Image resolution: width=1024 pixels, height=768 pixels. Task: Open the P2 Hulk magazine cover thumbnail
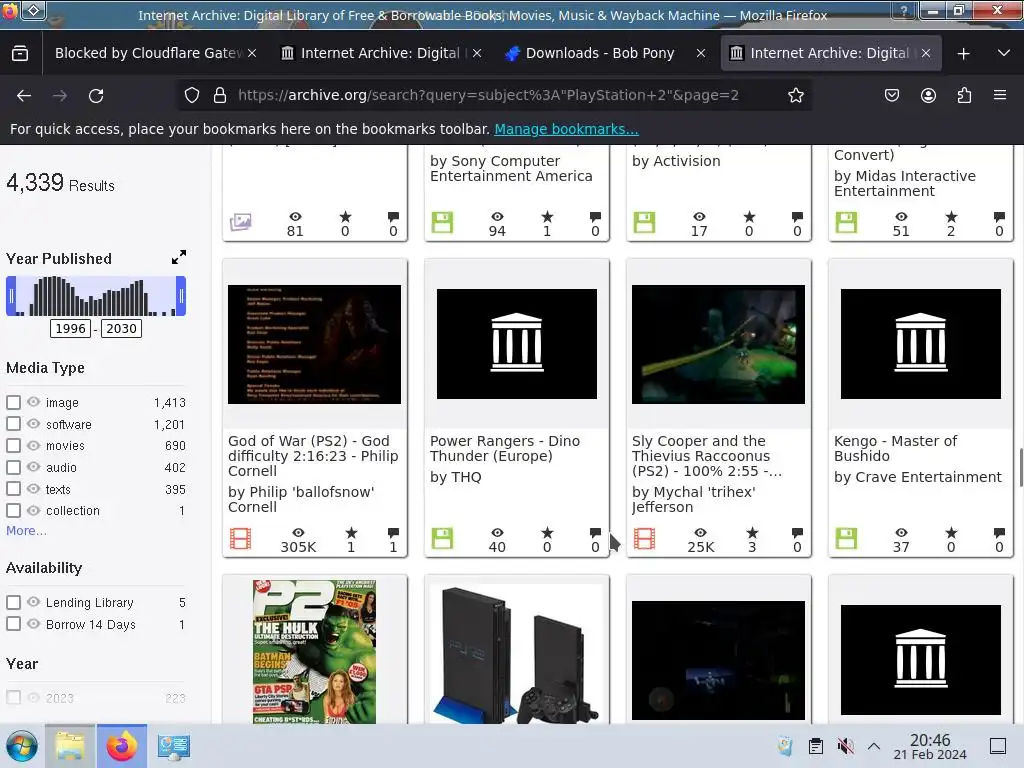click(314, 651)
